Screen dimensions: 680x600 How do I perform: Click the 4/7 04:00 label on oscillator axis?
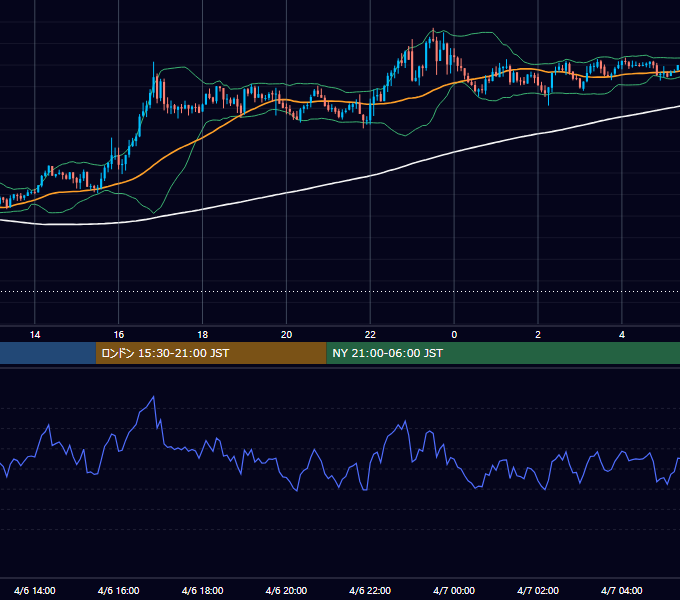[622, 590]
